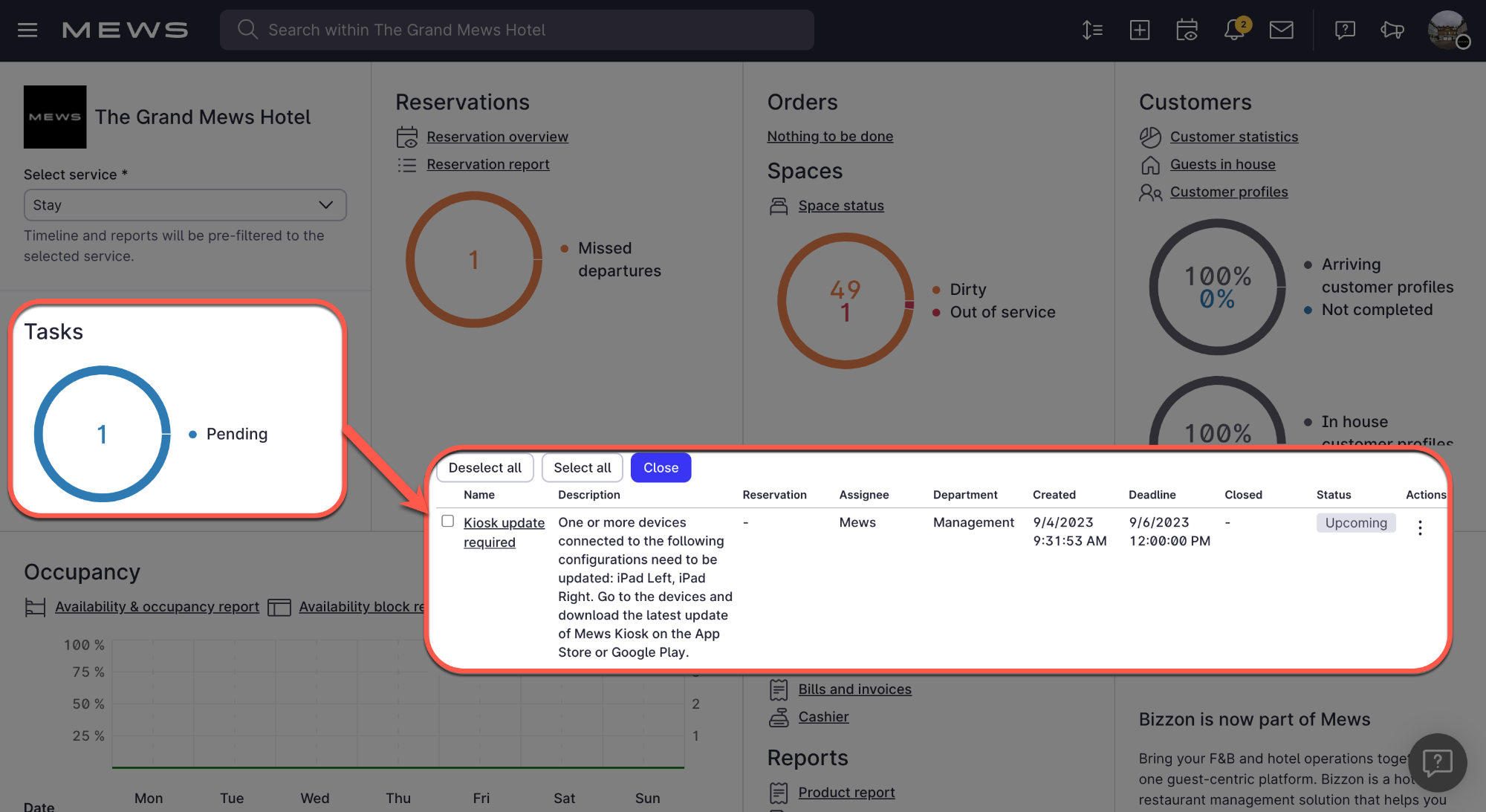Open the help question bubble in header
The width and height of the screenshot is (1486, 812).
[1345, 30]
